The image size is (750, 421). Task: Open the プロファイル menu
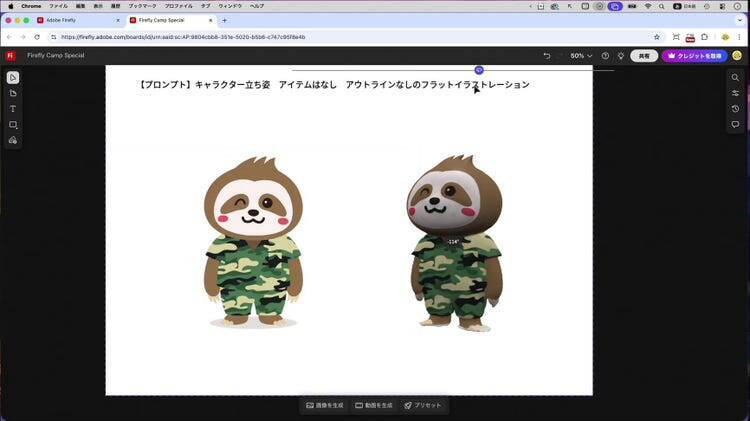point(178,6)
